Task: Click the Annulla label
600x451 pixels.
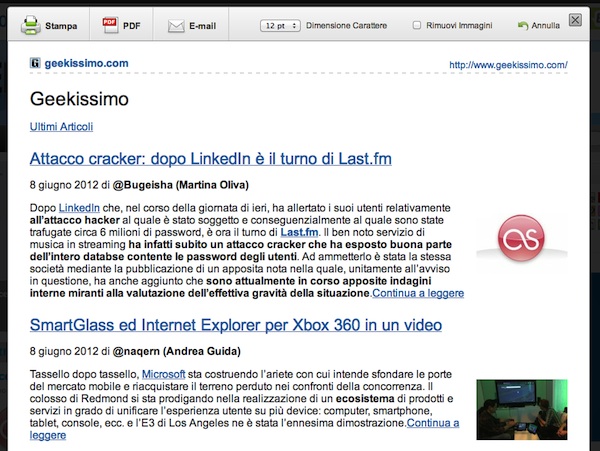Action: tap(546, 26)
